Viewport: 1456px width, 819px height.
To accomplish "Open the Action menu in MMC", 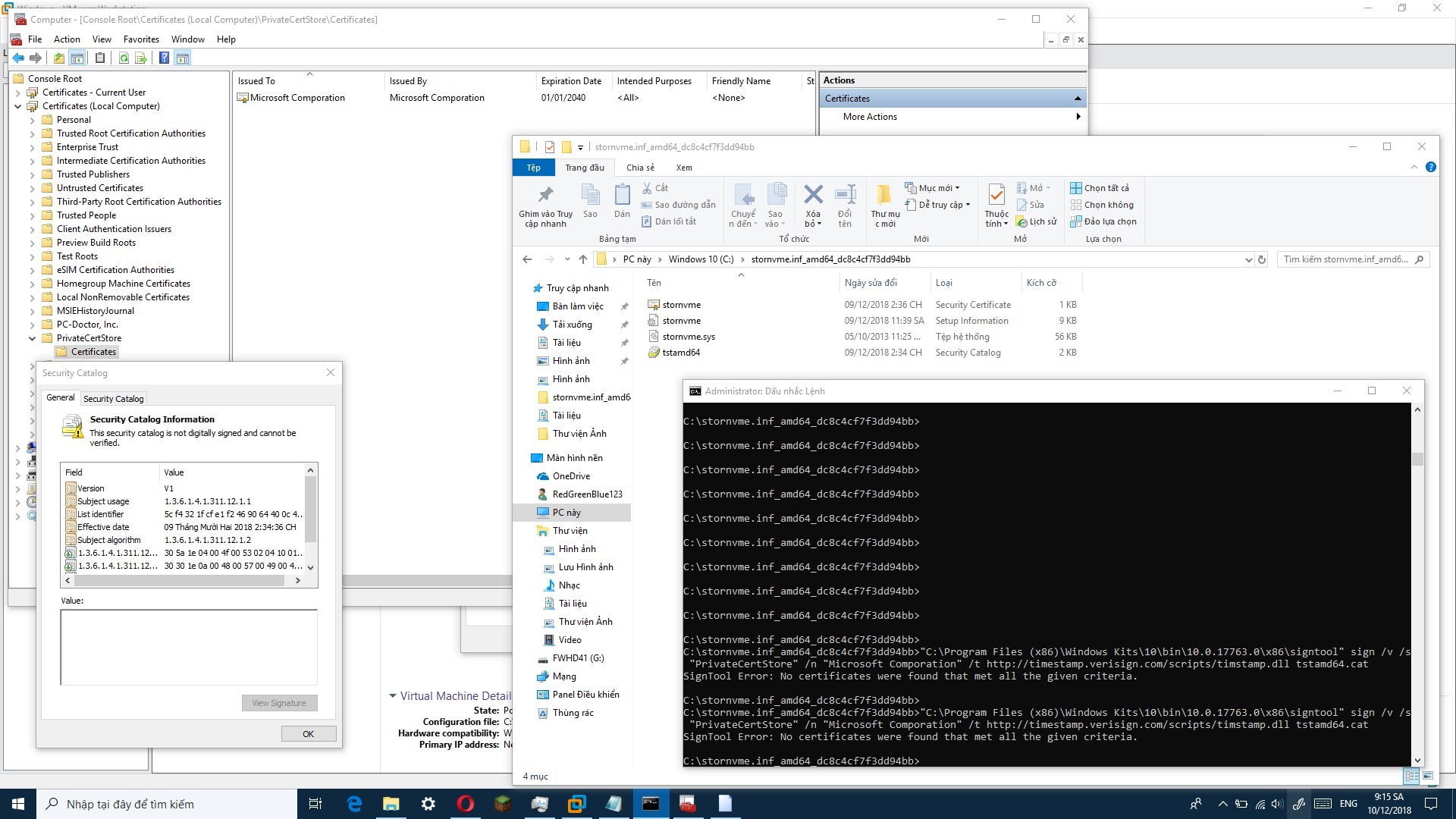I will pyautogui.click(x=67, y=39).
